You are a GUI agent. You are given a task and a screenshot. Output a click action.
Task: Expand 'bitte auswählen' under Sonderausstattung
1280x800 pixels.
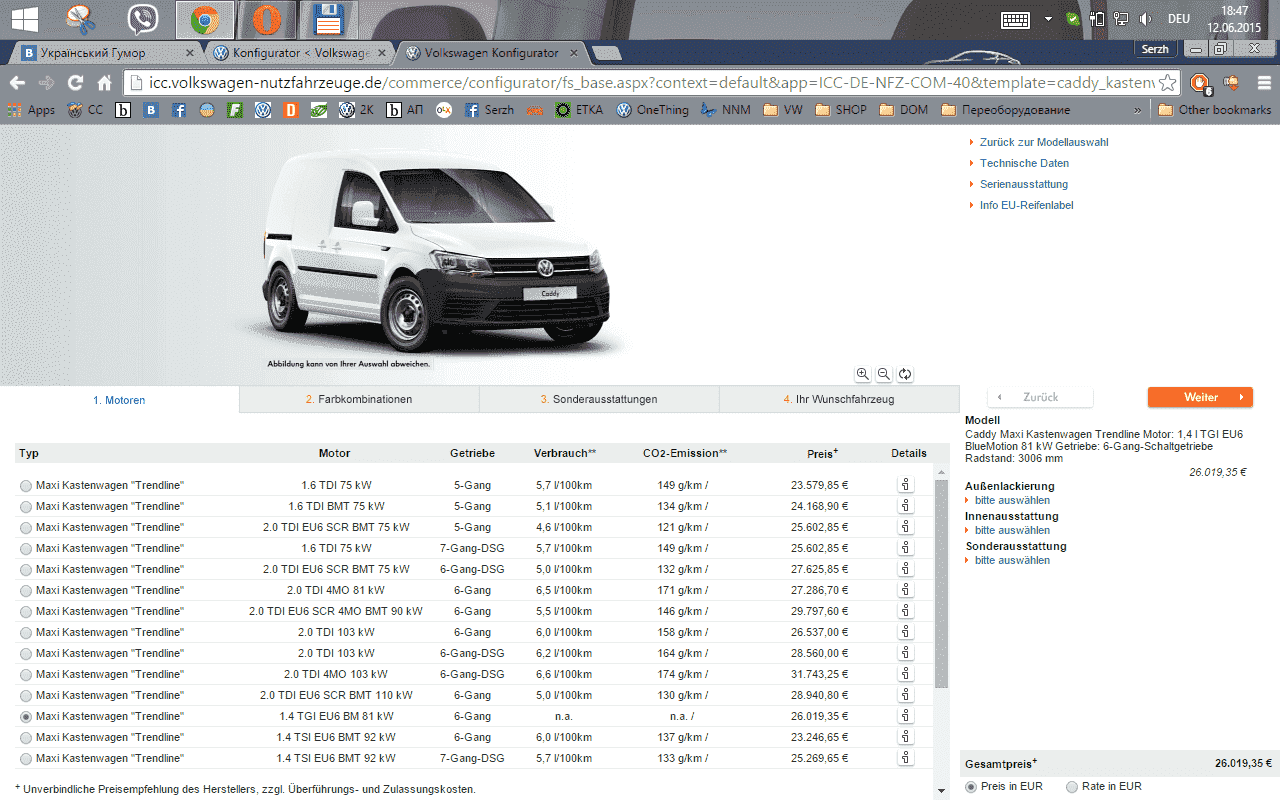(x=1012, y=560)
